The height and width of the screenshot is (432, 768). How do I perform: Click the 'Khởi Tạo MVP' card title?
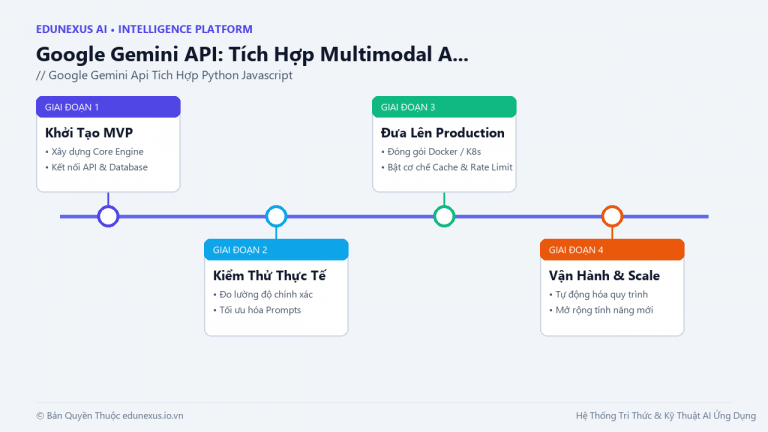(89, 133)
